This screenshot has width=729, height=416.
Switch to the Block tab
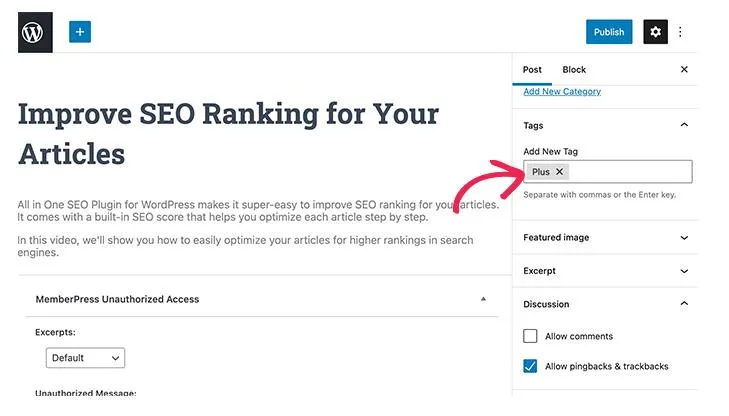[x=574, y=69]
